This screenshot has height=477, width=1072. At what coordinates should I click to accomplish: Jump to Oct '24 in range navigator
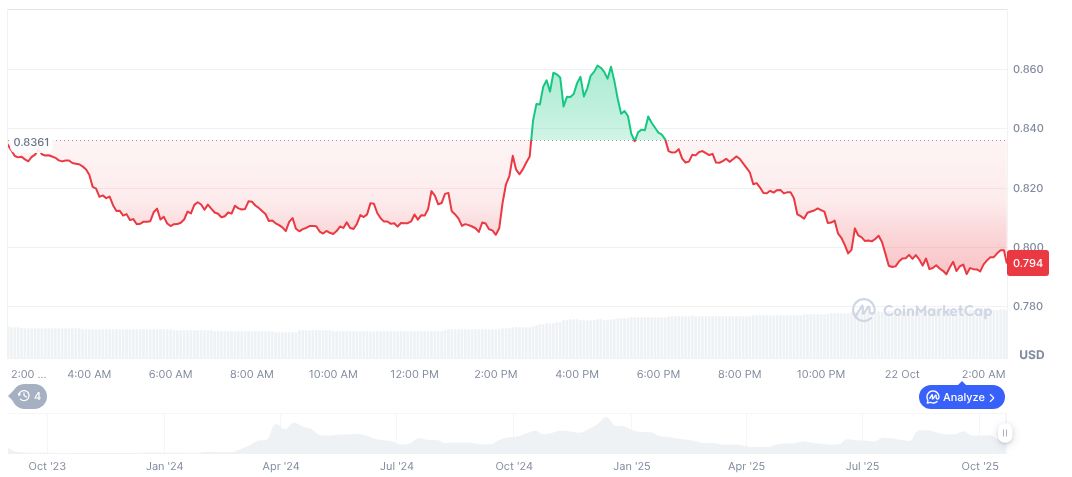coord(514,466)
